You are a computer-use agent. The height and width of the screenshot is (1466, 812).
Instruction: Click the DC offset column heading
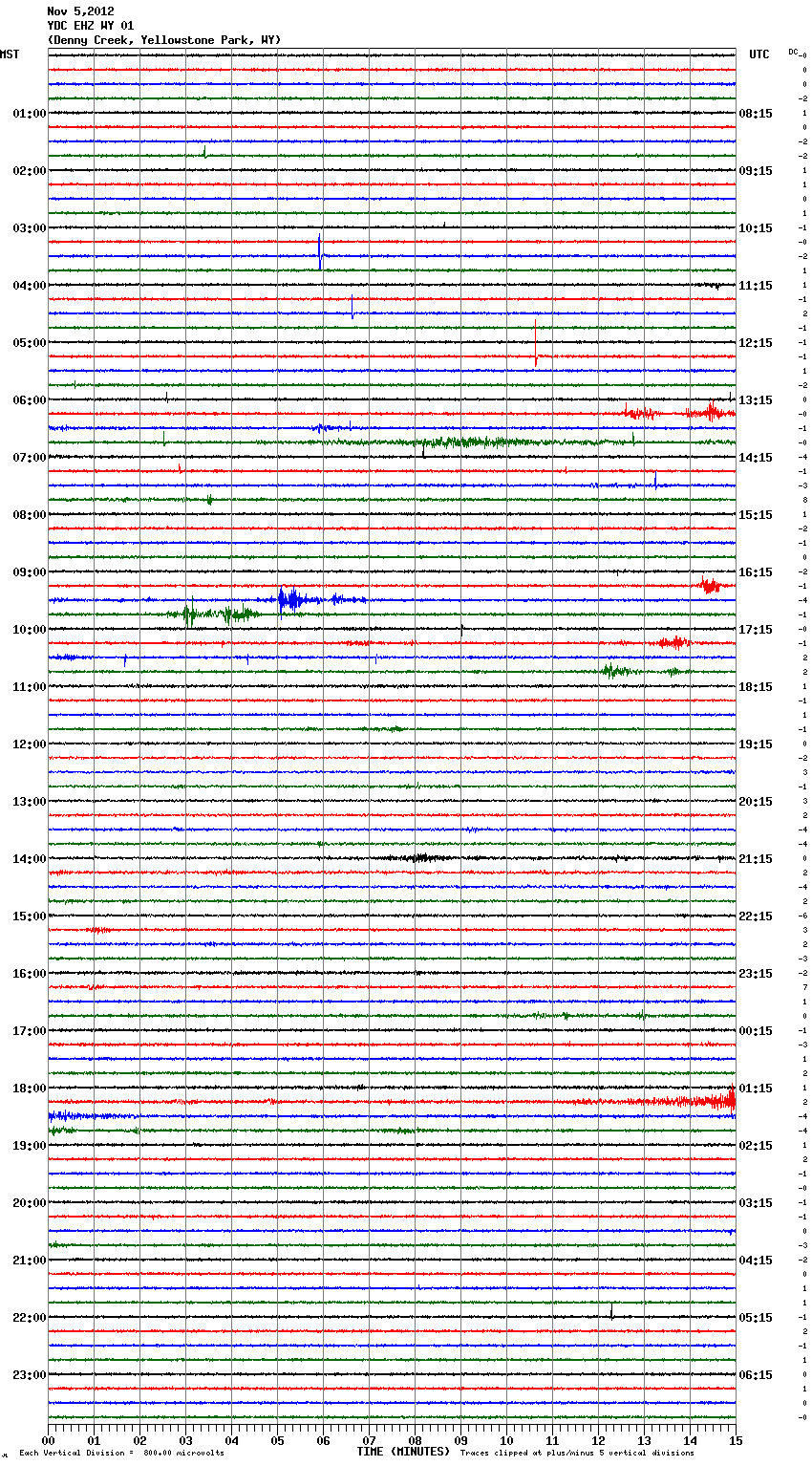[x=794, y=52]
